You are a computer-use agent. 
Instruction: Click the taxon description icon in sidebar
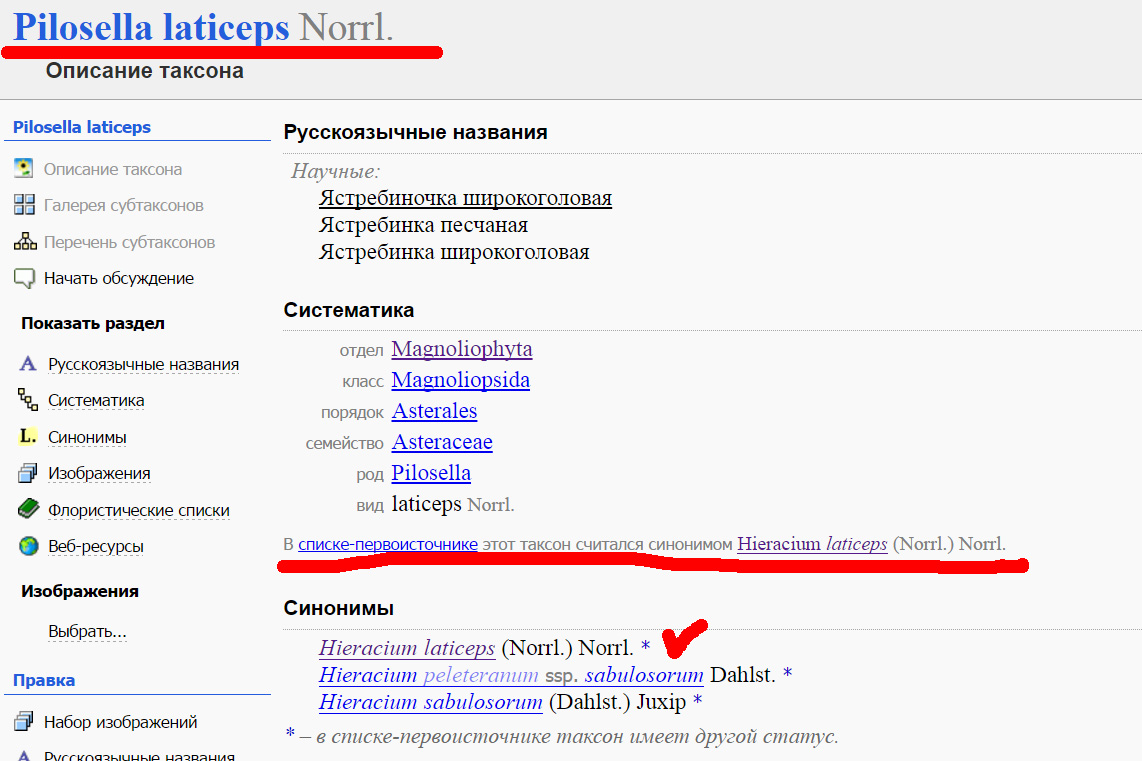point(25,169)
